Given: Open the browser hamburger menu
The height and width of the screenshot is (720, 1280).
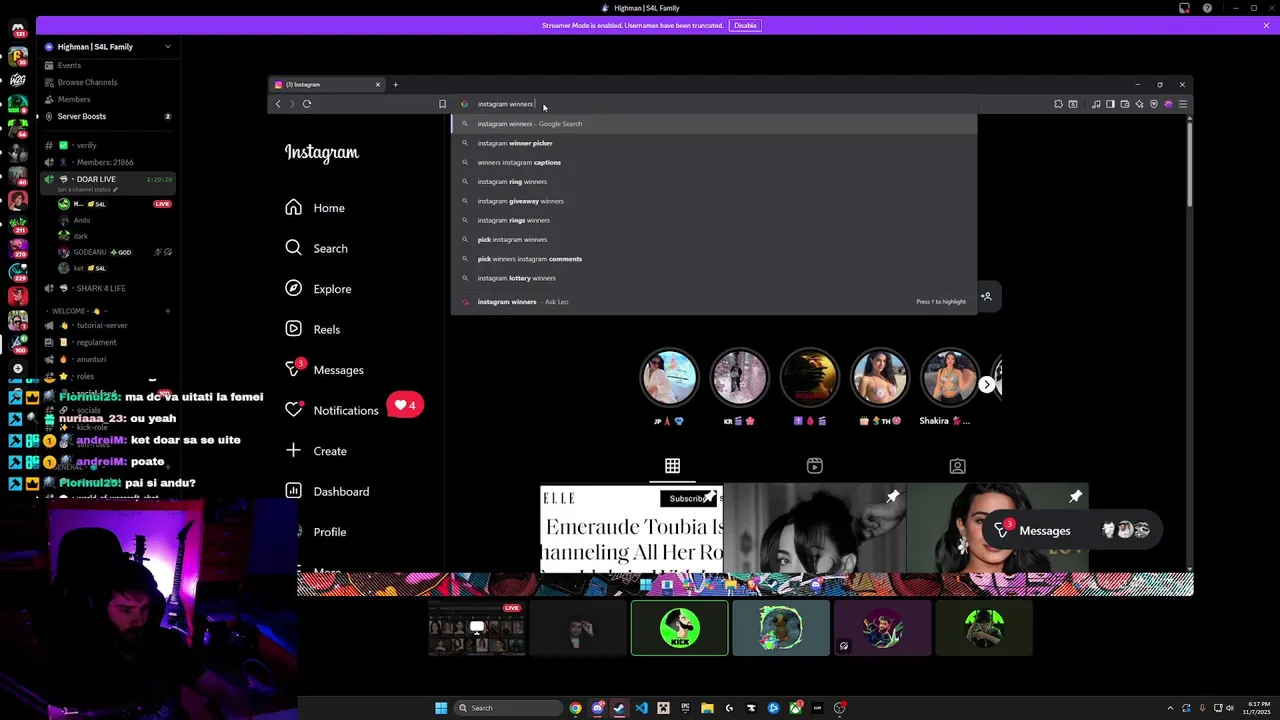Looking at the screenshot, I should coord(1182,104).
